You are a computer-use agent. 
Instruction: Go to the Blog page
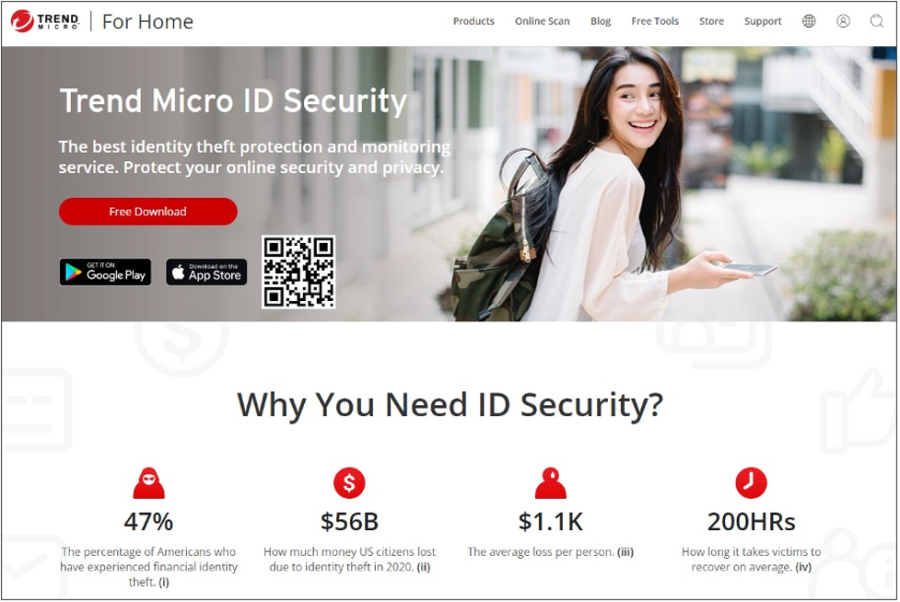600,21
